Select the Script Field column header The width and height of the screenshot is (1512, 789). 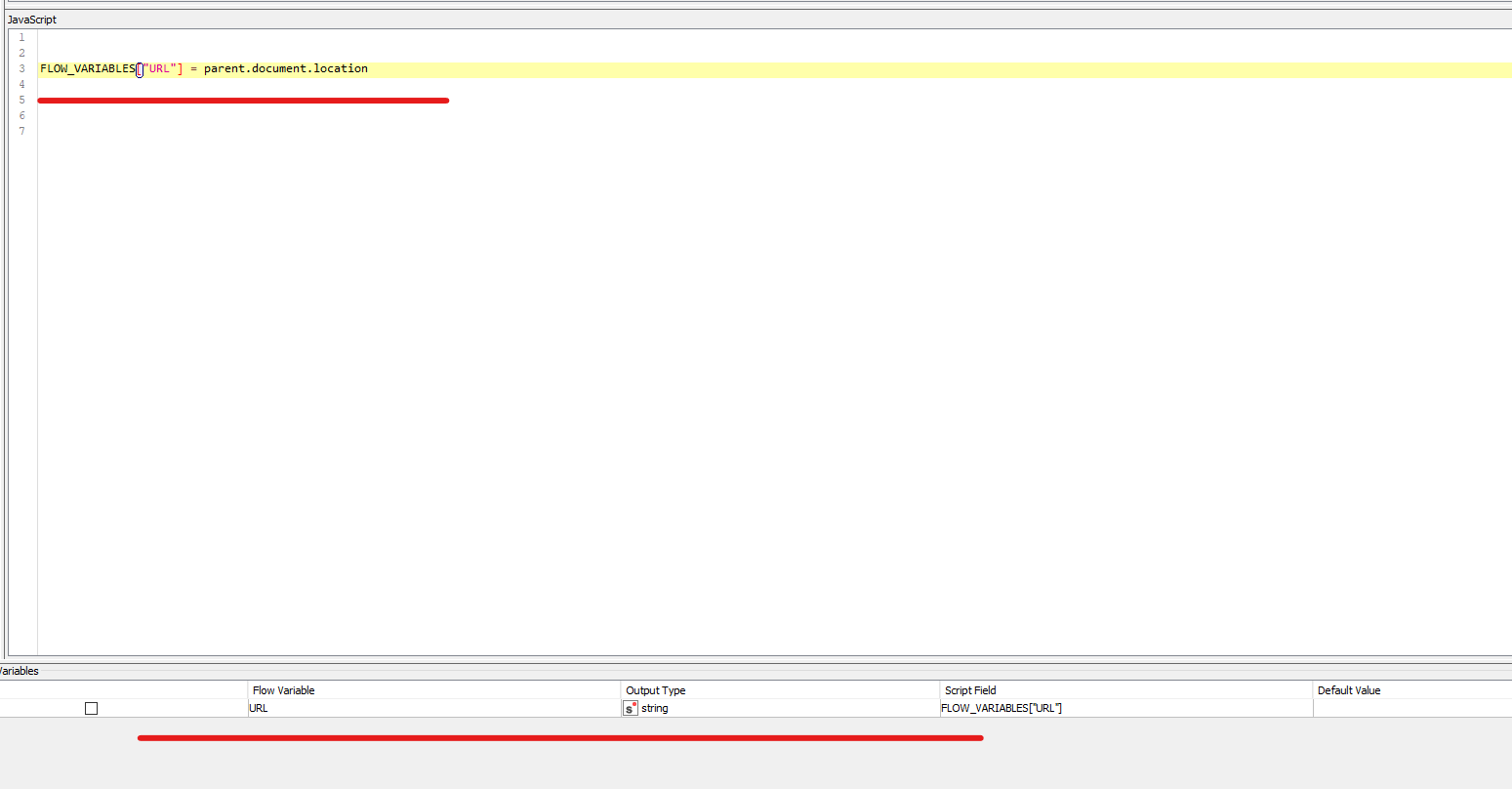click(x=970, y=690)
